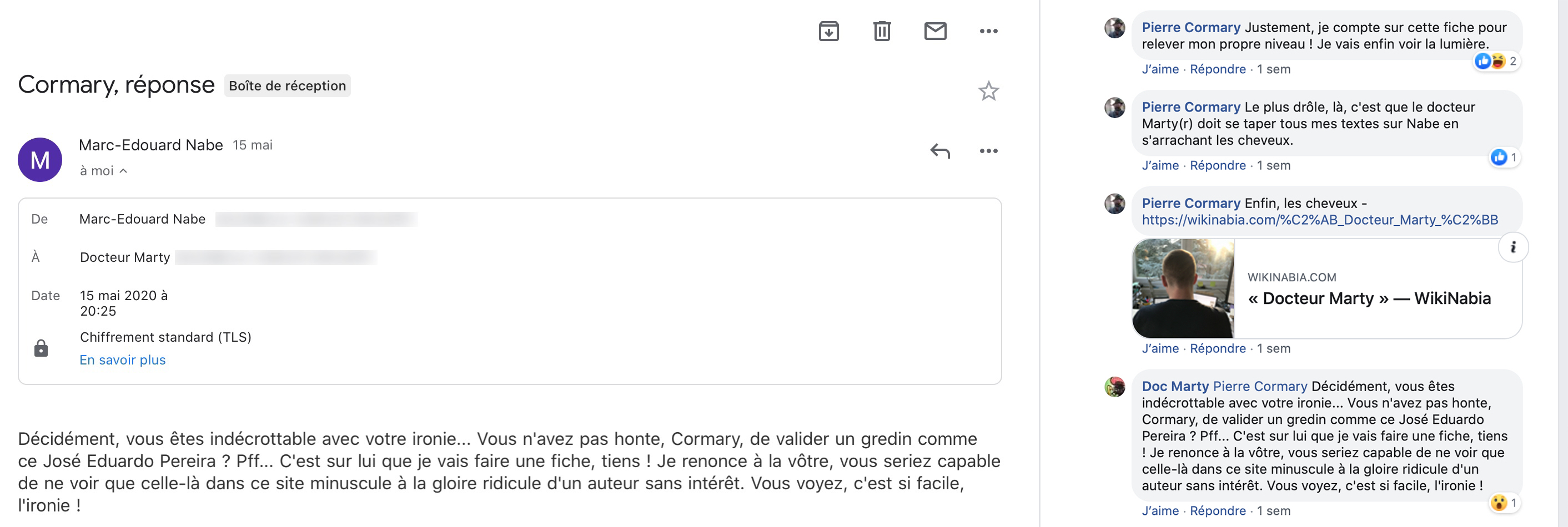This screenshot has width=1568, height=527.
Task: Open the WikiNabia link preview thumbnail
Action: click(x=1183, y=288)
